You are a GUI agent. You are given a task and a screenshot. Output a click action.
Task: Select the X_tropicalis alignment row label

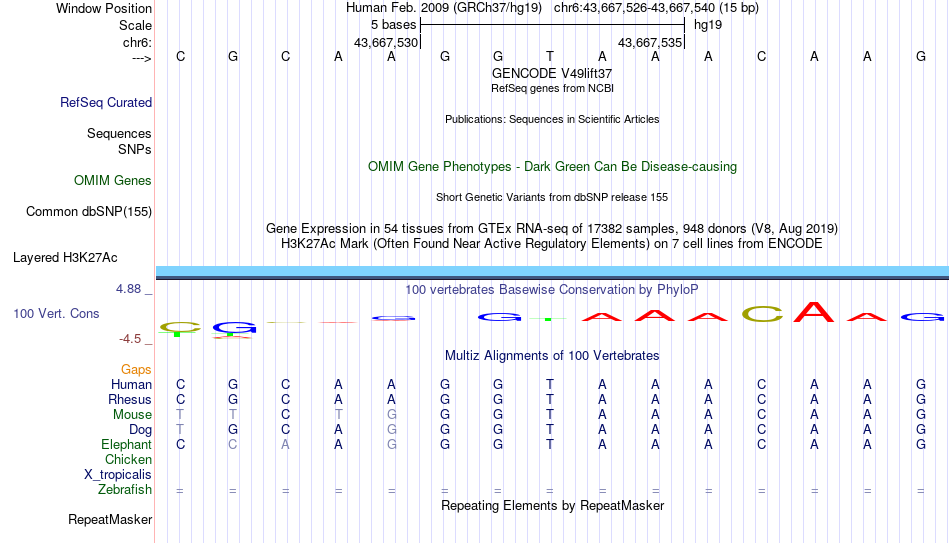(118, 475)
